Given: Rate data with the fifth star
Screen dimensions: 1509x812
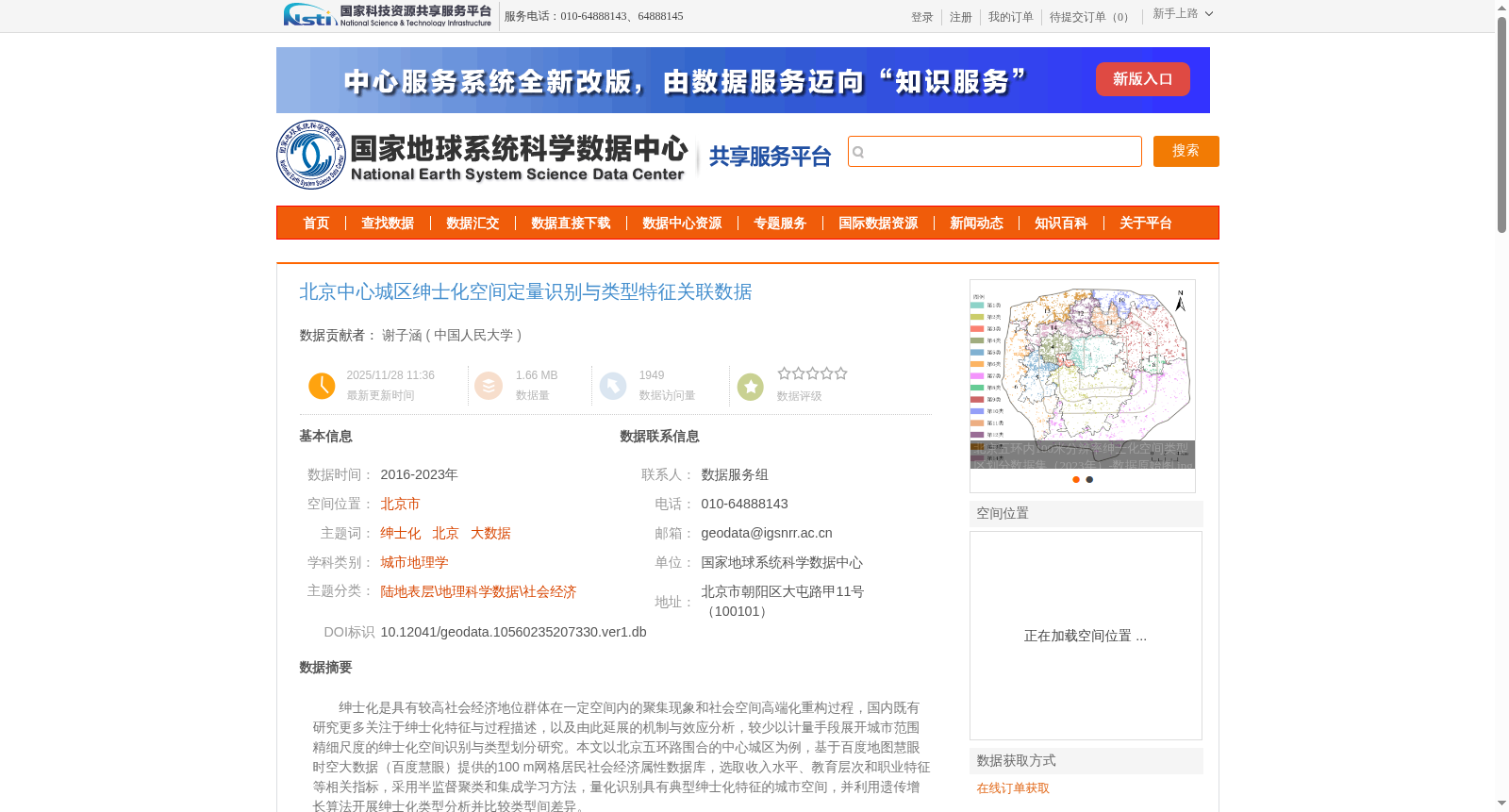Looking at the screenshot, I should pos(840,373).
